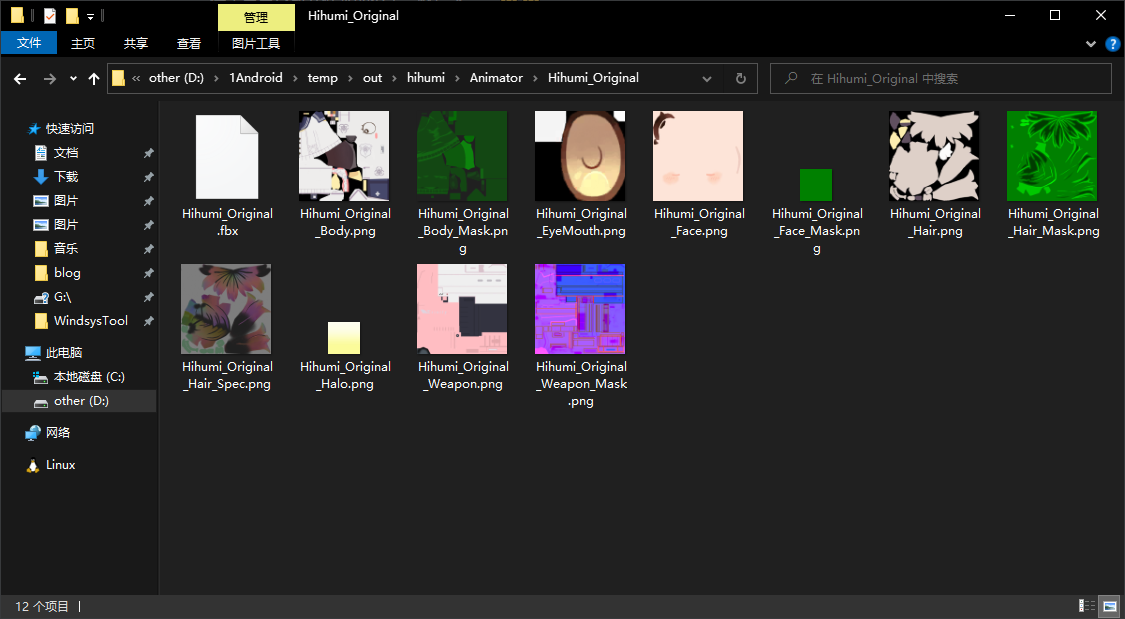1125x619 pixels.
Task: Click the quick access properties icon in title bar
Action: [50, 15]
